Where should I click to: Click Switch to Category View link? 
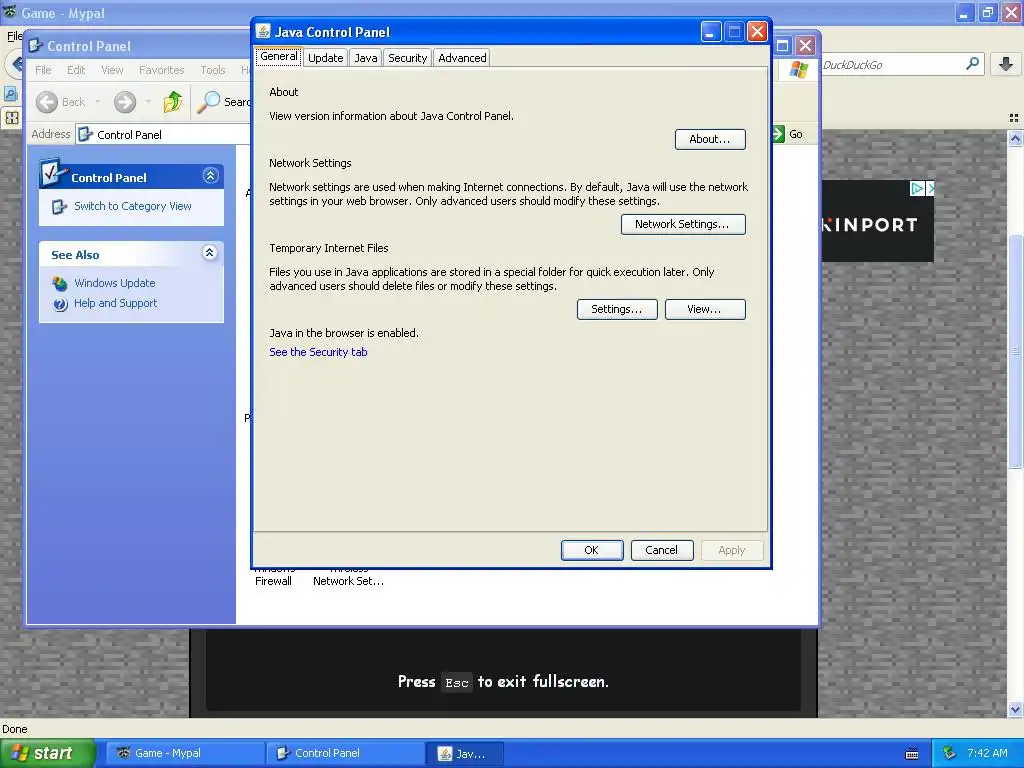tap(133, 206)
